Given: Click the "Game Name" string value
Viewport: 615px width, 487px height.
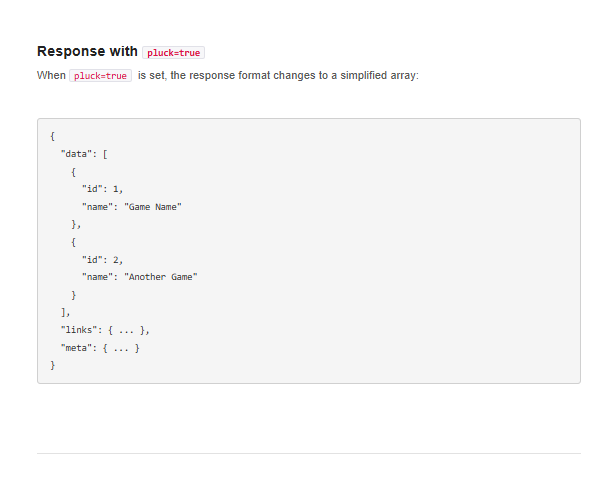Looking at the screenshot, I should pos(153,206).
